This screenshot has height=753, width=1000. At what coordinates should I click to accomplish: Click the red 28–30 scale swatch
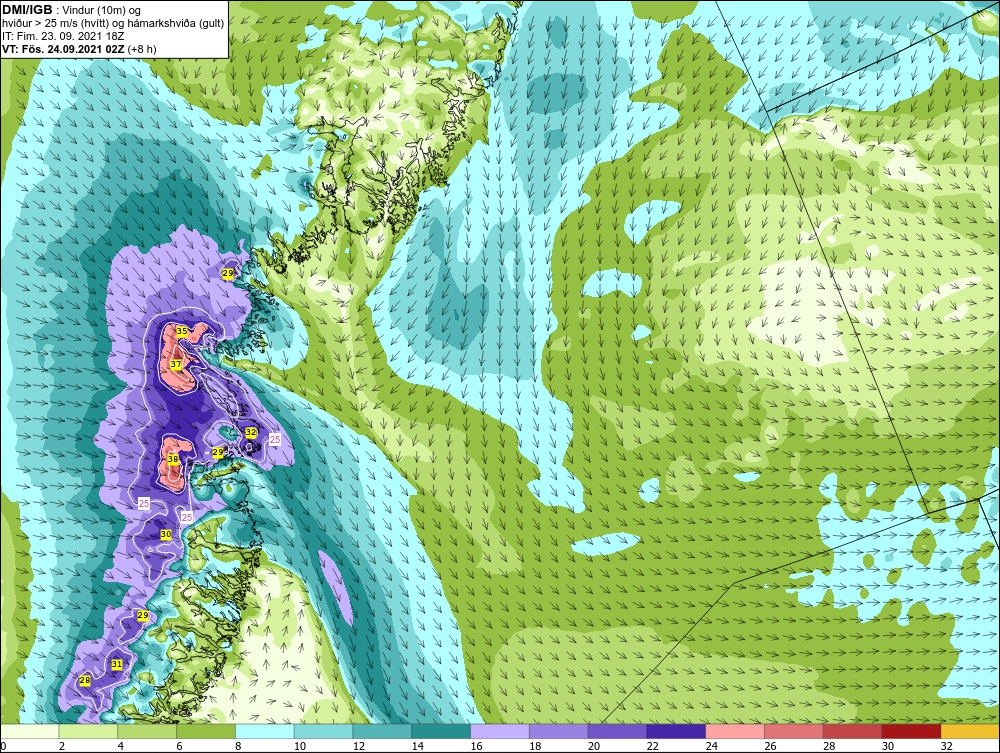pyautogui.click(x=853, y=731)
